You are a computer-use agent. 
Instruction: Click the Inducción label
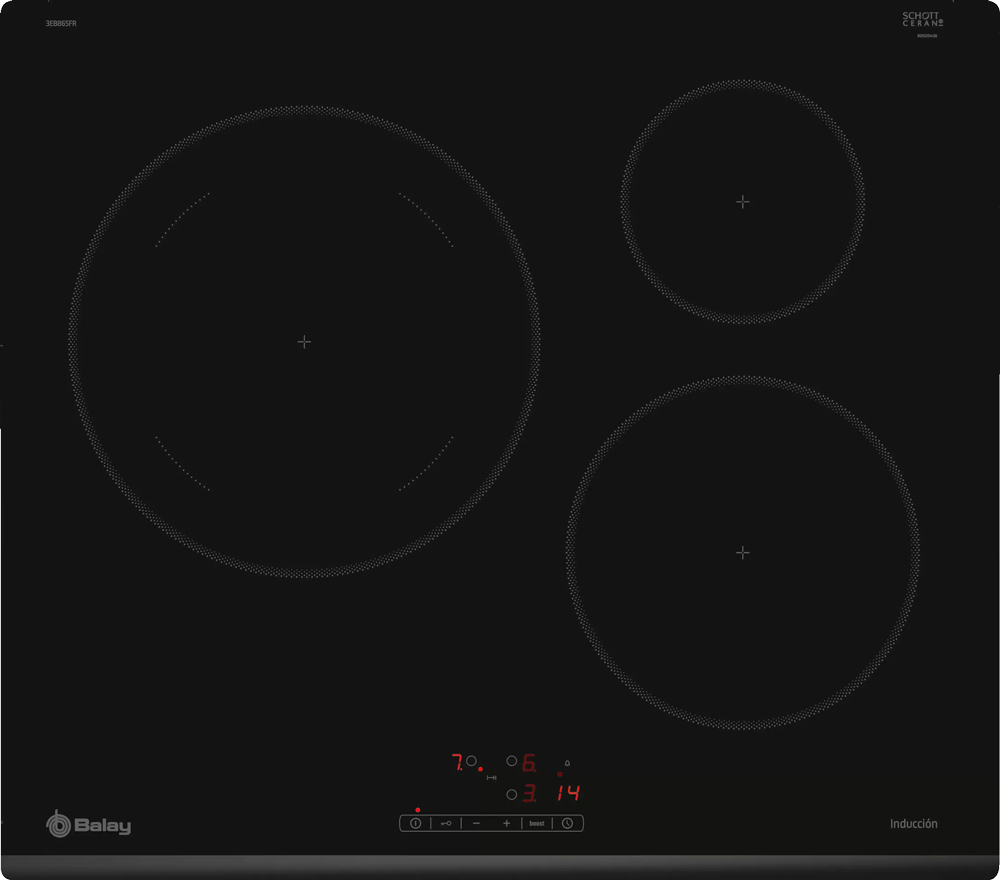coord(914,824)
